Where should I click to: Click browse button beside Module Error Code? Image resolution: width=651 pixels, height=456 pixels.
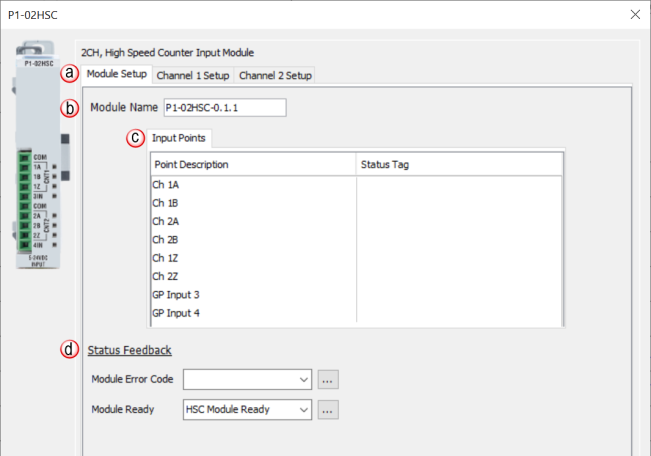(328, 380)
